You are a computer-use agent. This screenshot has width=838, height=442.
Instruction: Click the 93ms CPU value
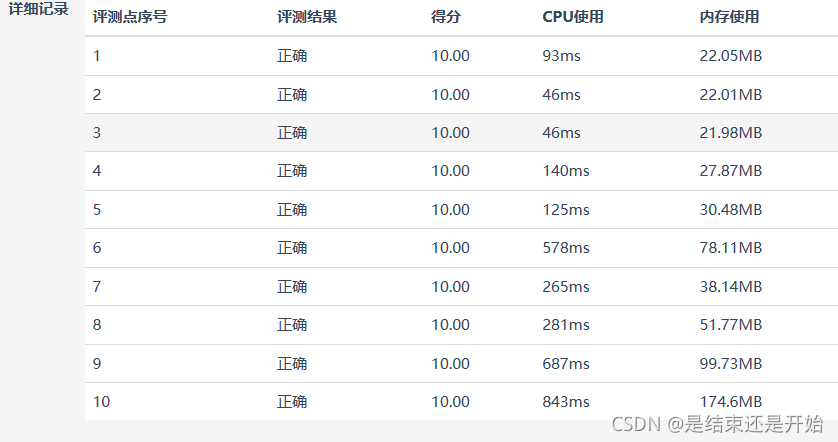561,56
